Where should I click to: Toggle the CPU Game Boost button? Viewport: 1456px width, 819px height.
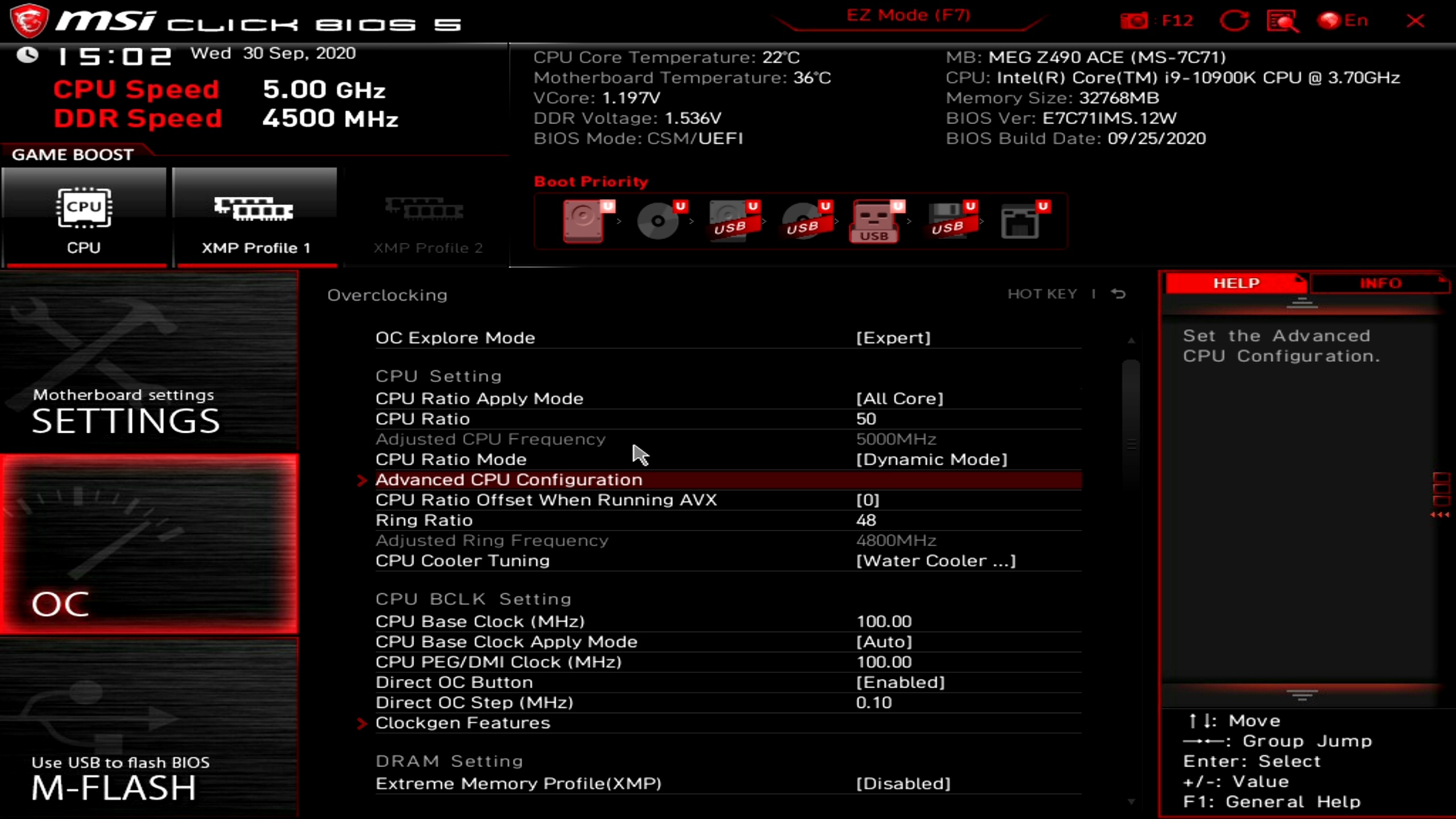point(84,217)
